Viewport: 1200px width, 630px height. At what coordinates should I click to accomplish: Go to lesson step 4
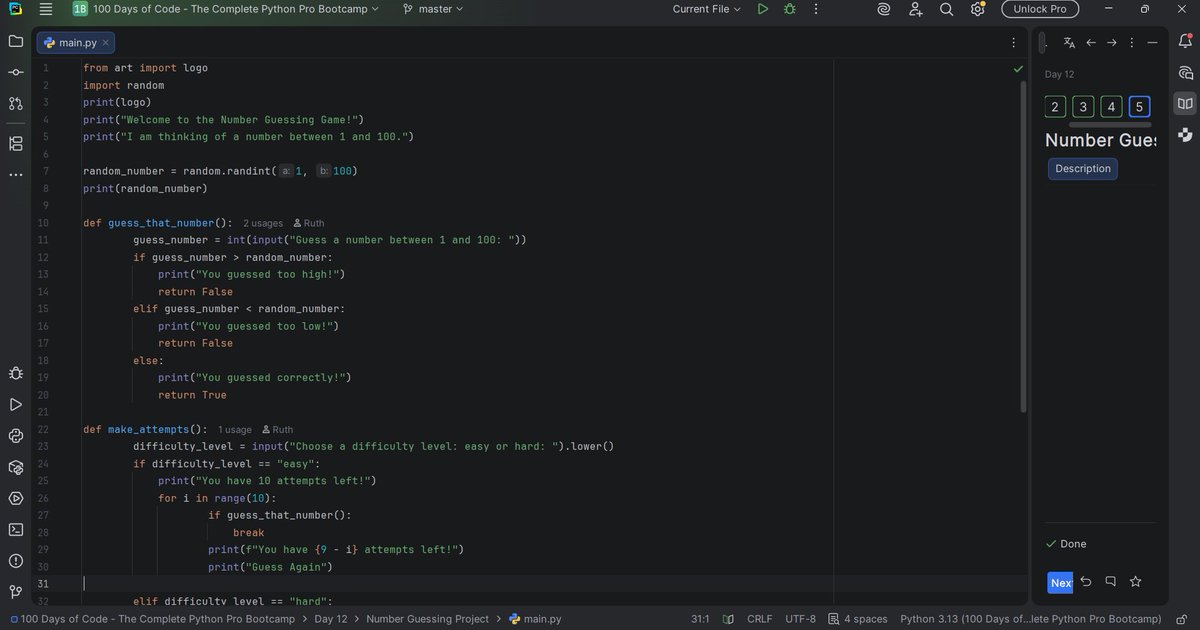[1111, 107]
